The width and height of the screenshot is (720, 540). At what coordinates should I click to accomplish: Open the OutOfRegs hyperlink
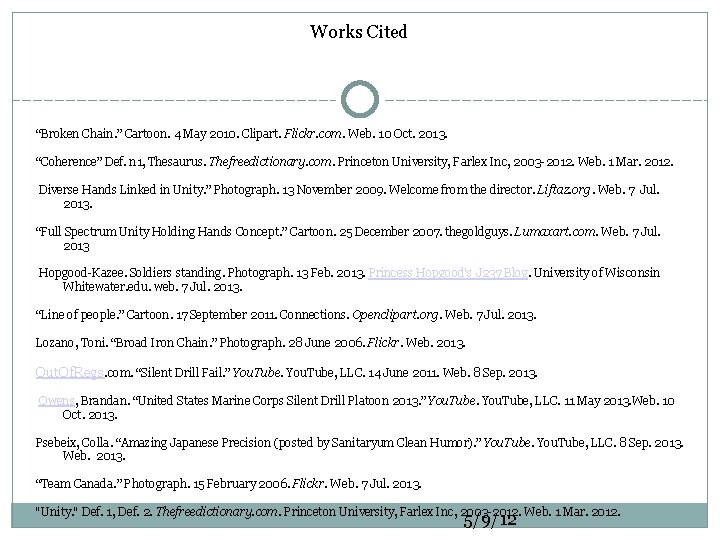point(70,372)
